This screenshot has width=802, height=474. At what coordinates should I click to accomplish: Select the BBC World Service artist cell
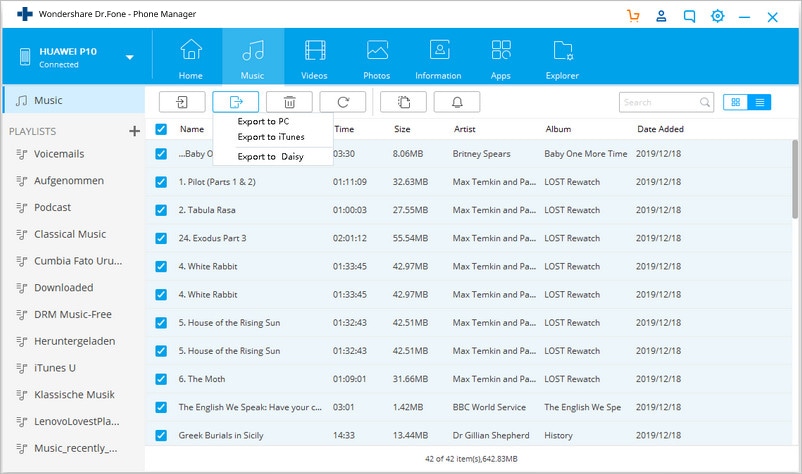[489, 407]
